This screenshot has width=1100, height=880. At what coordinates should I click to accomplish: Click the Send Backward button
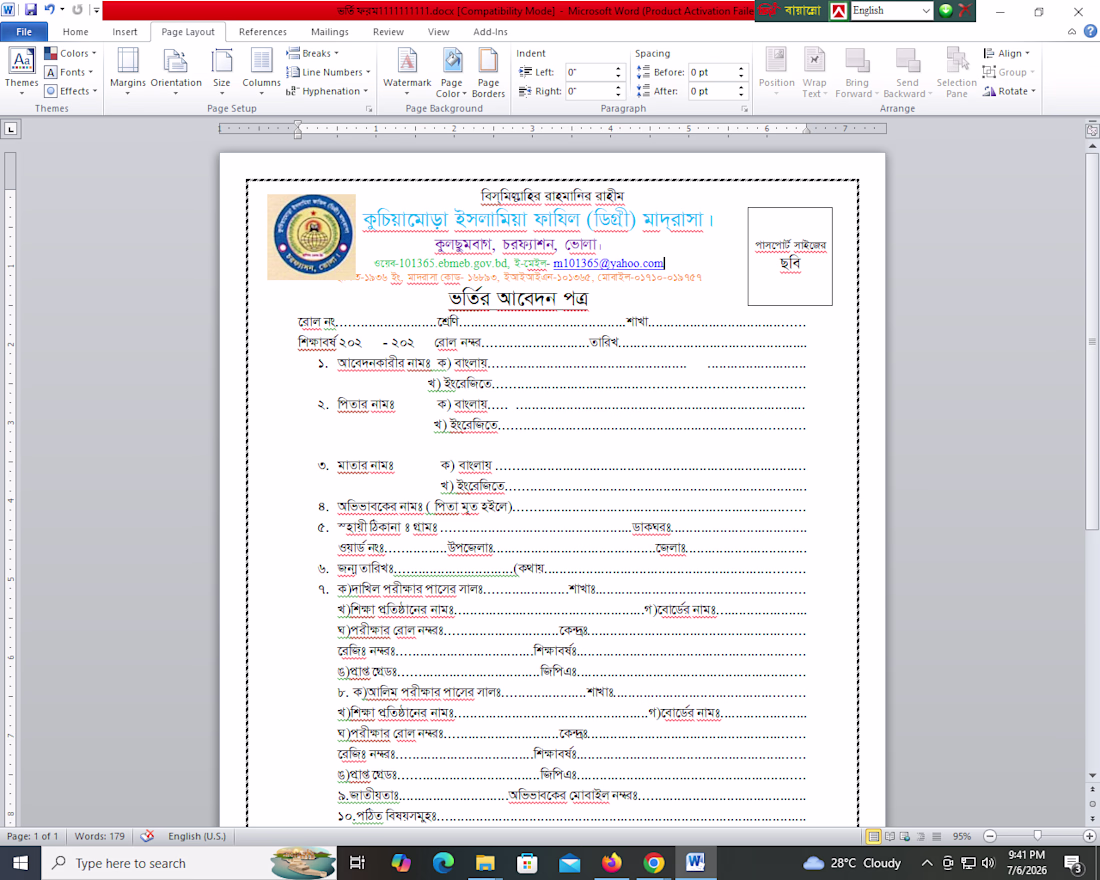tap(907, 72)
